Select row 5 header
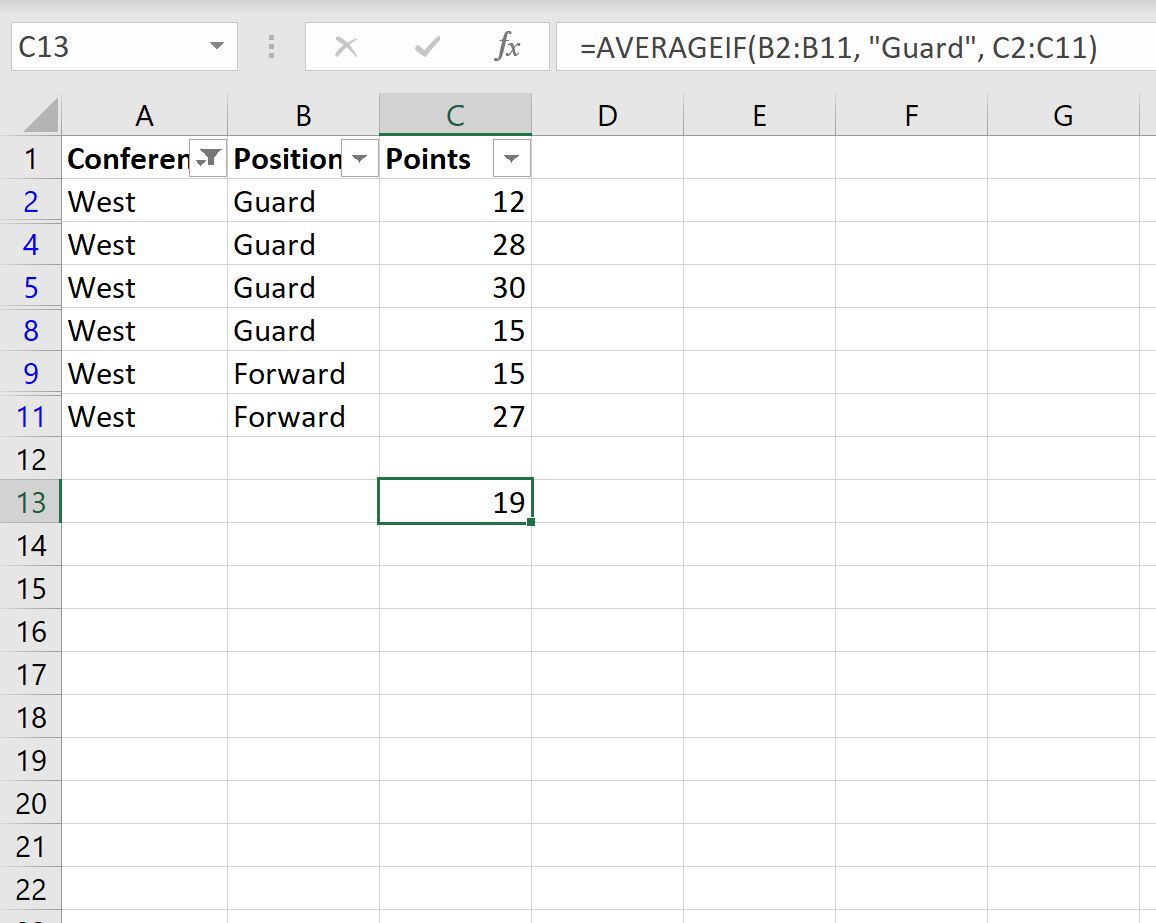The height and width of the screenshot is (923, 1156). (30, 287)
